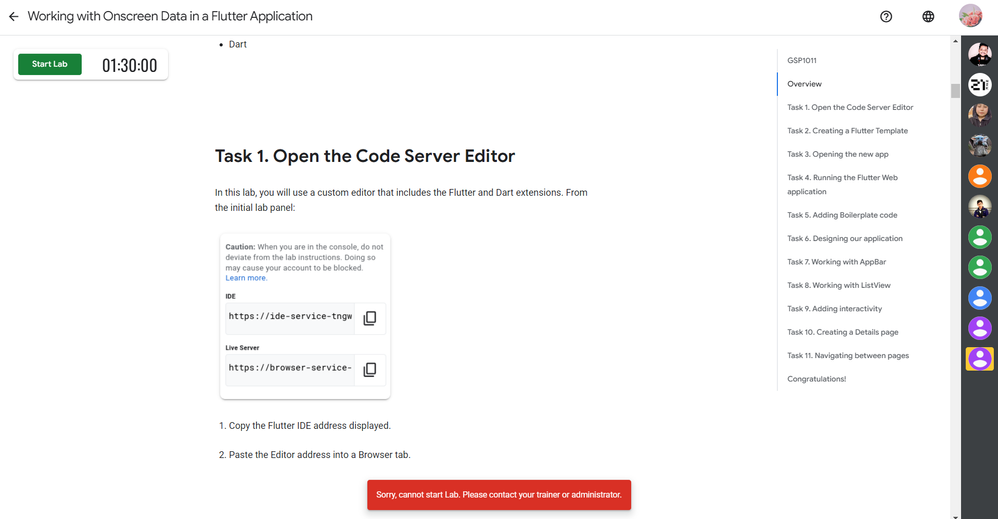
Task: Click the back arrow beside the lab title
Action: click(13, 17)
